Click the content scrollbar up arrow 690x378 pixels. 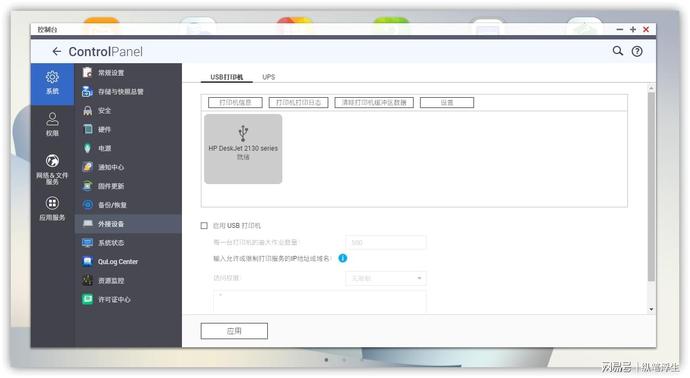coord(651,88)
